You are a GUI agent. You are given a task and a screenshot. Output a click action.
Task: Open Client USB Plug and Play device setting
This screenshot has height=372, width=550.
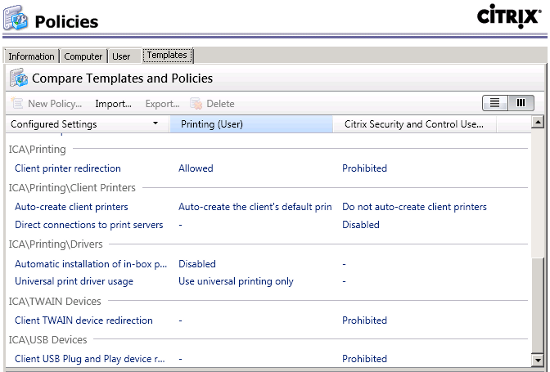click(x=90, y=359)
